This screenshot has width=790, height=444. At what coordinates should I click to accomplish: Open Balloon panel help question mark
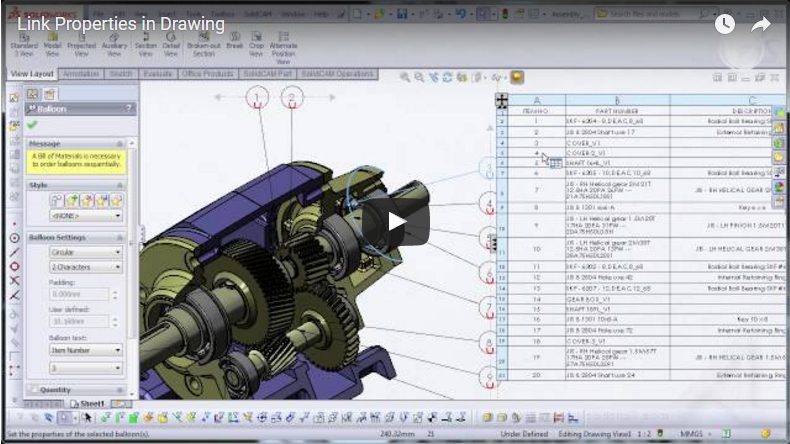point(128,108)
